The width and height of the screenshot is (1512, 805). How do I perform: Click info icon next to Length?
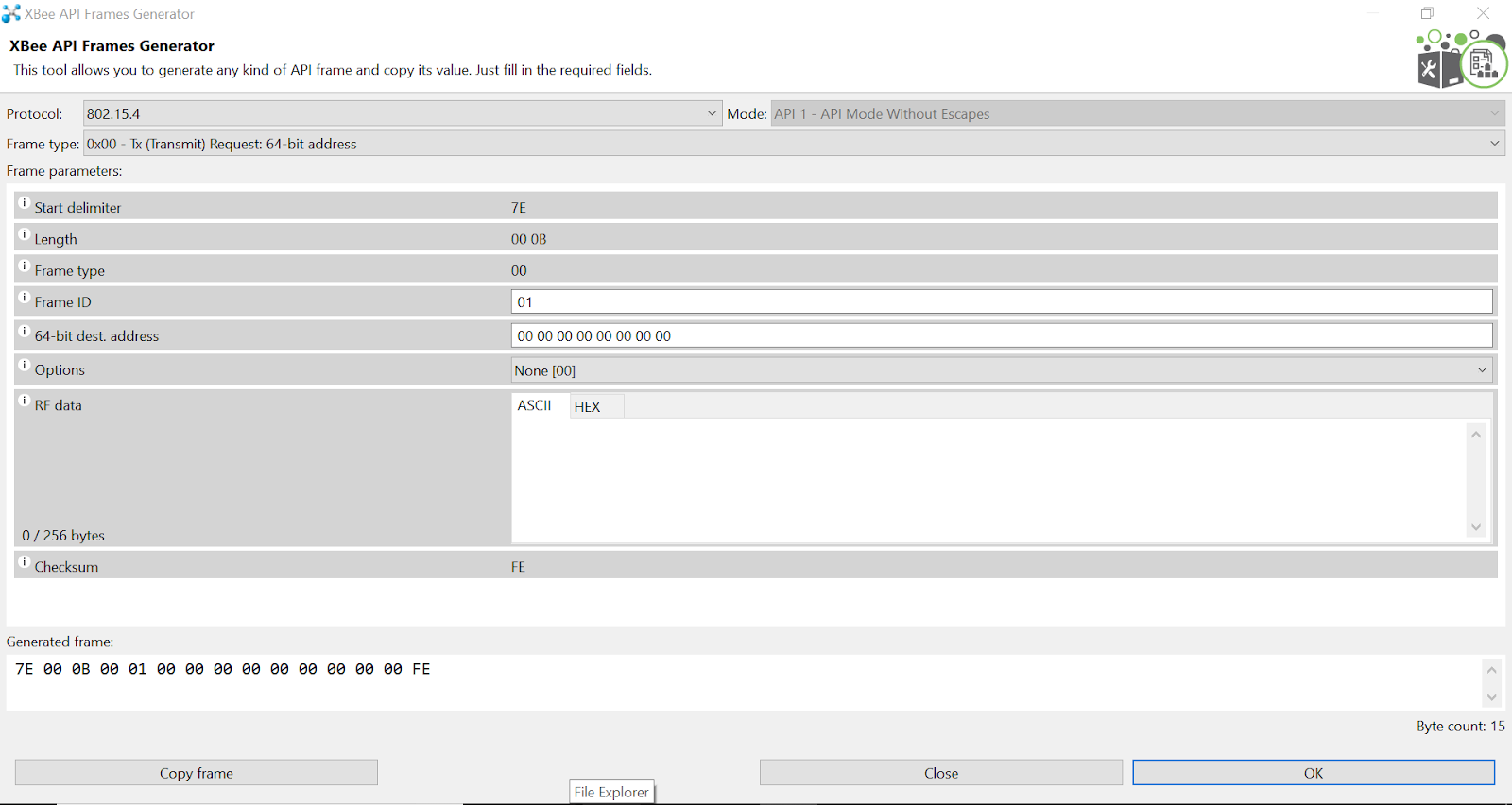25,234
